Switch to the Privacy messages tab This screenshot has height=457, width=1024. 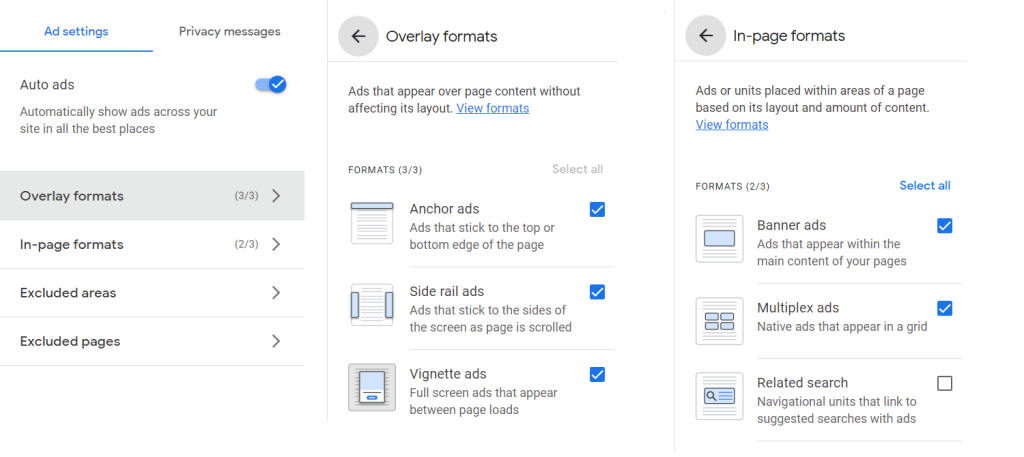point(230,31)
